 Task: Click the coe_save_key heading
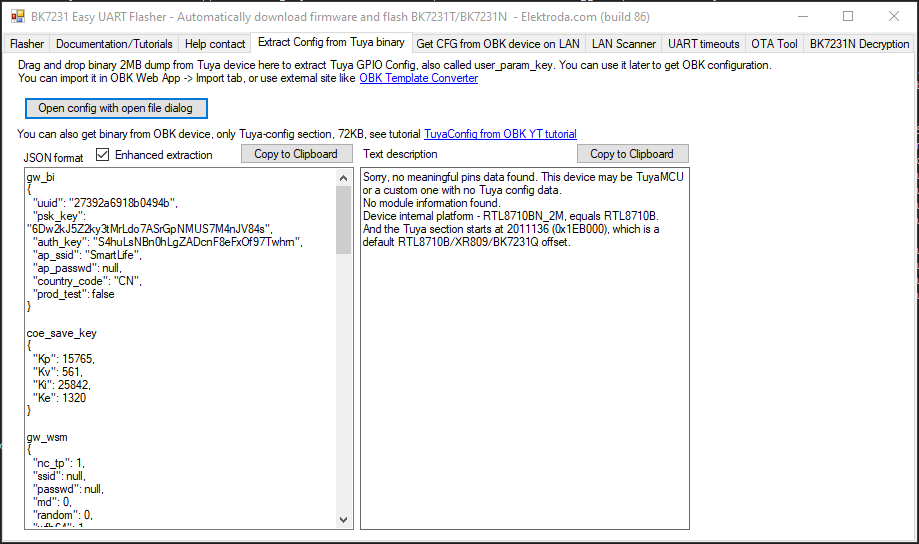(62, 333)
